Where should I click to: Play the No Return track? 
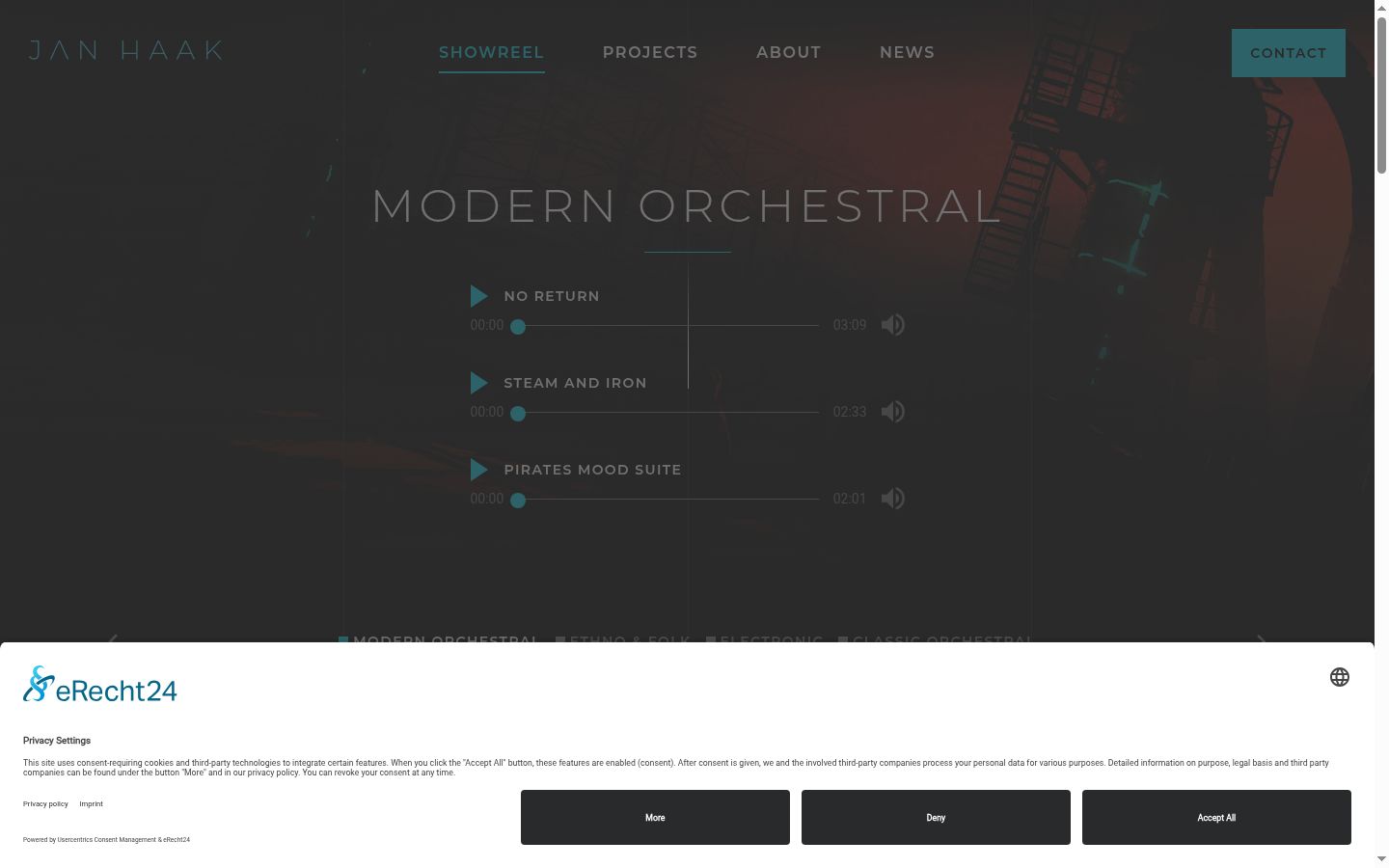[x=478, y=296]
